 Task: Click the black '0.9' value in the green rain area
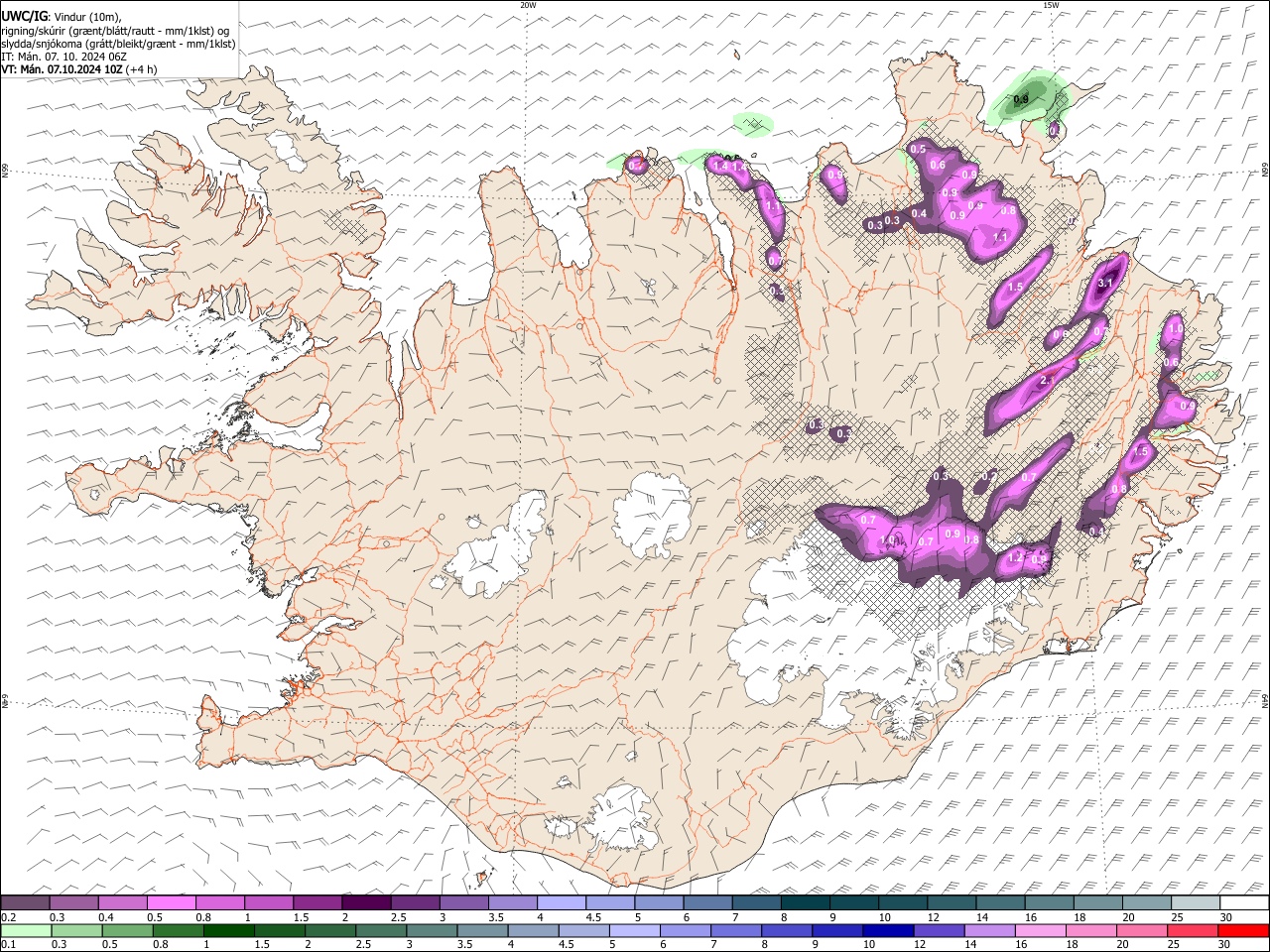tap(1021, 99)
